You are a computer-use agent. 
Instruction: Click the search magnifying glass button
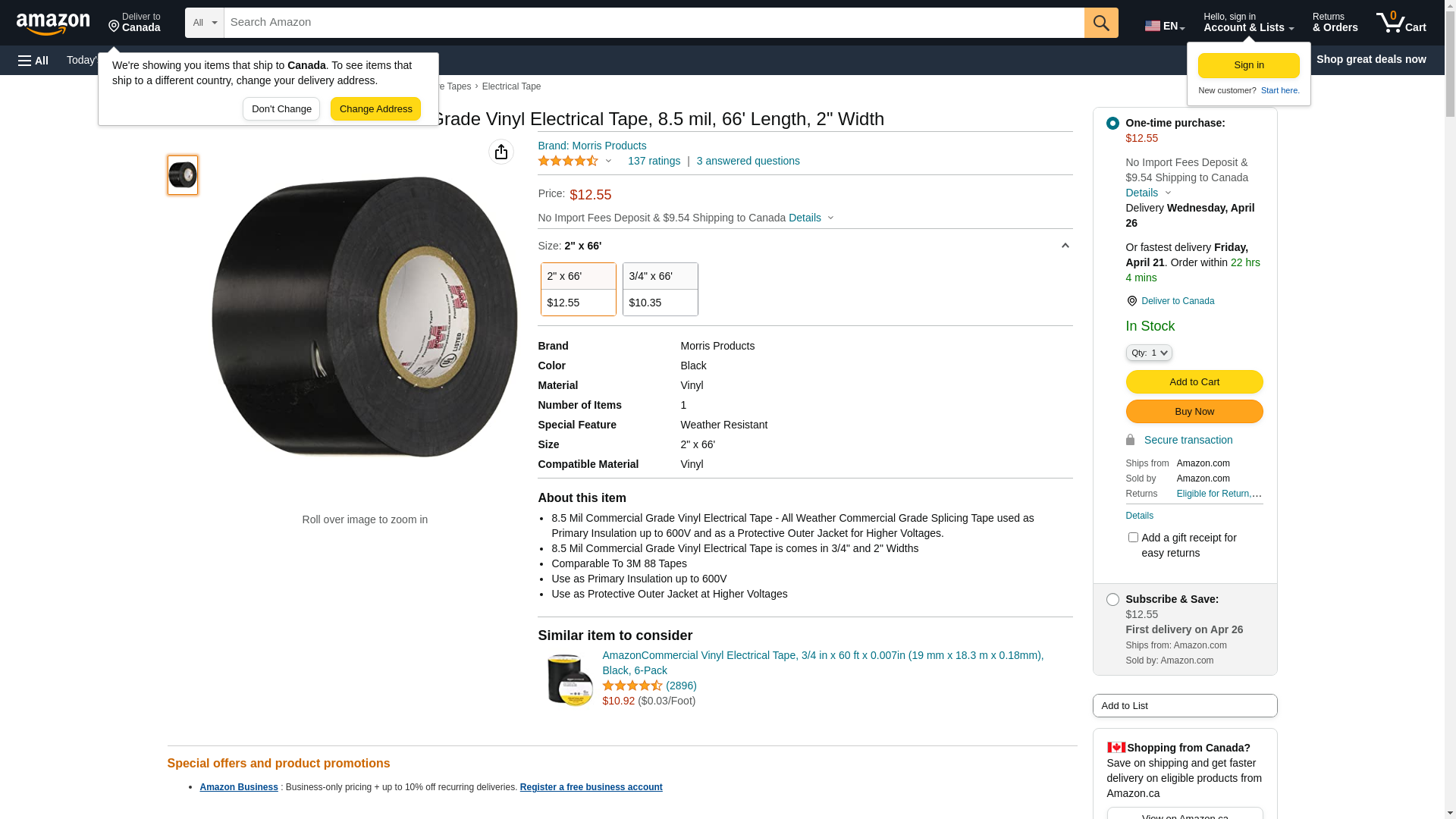tap(1101, 23)
